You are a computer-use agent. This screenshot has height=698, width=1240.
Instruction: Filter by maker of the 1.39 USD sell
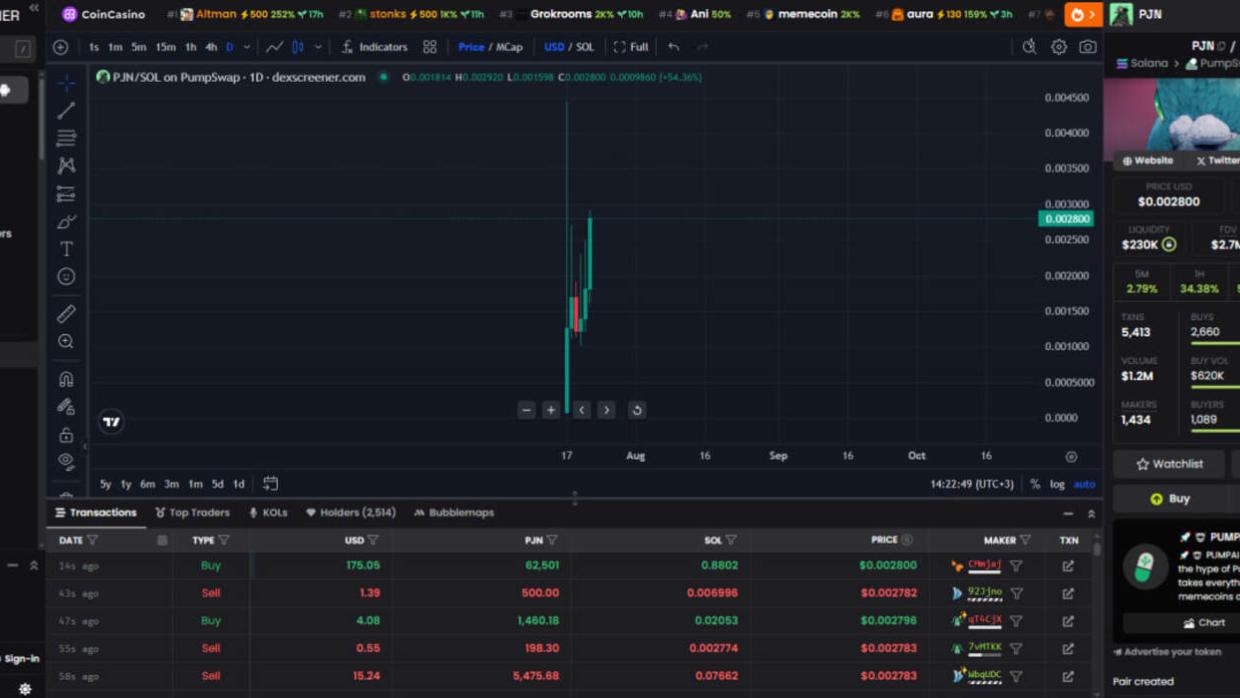tap(1017, 593)
